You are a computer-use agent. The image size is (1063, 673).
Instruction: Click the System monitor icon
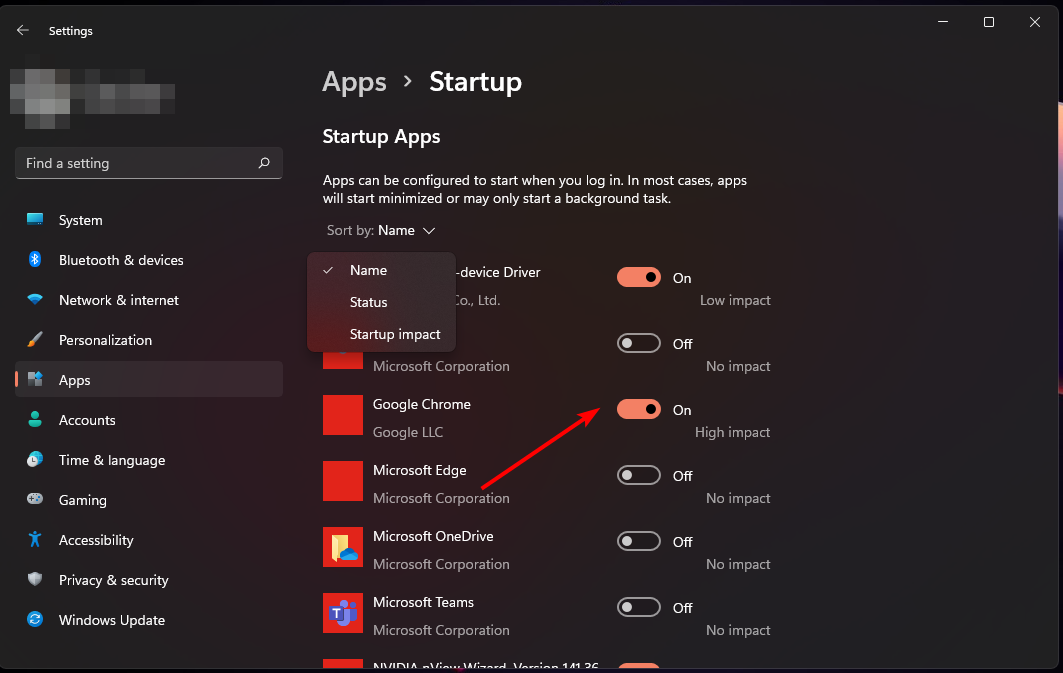(x=35, y=220)
